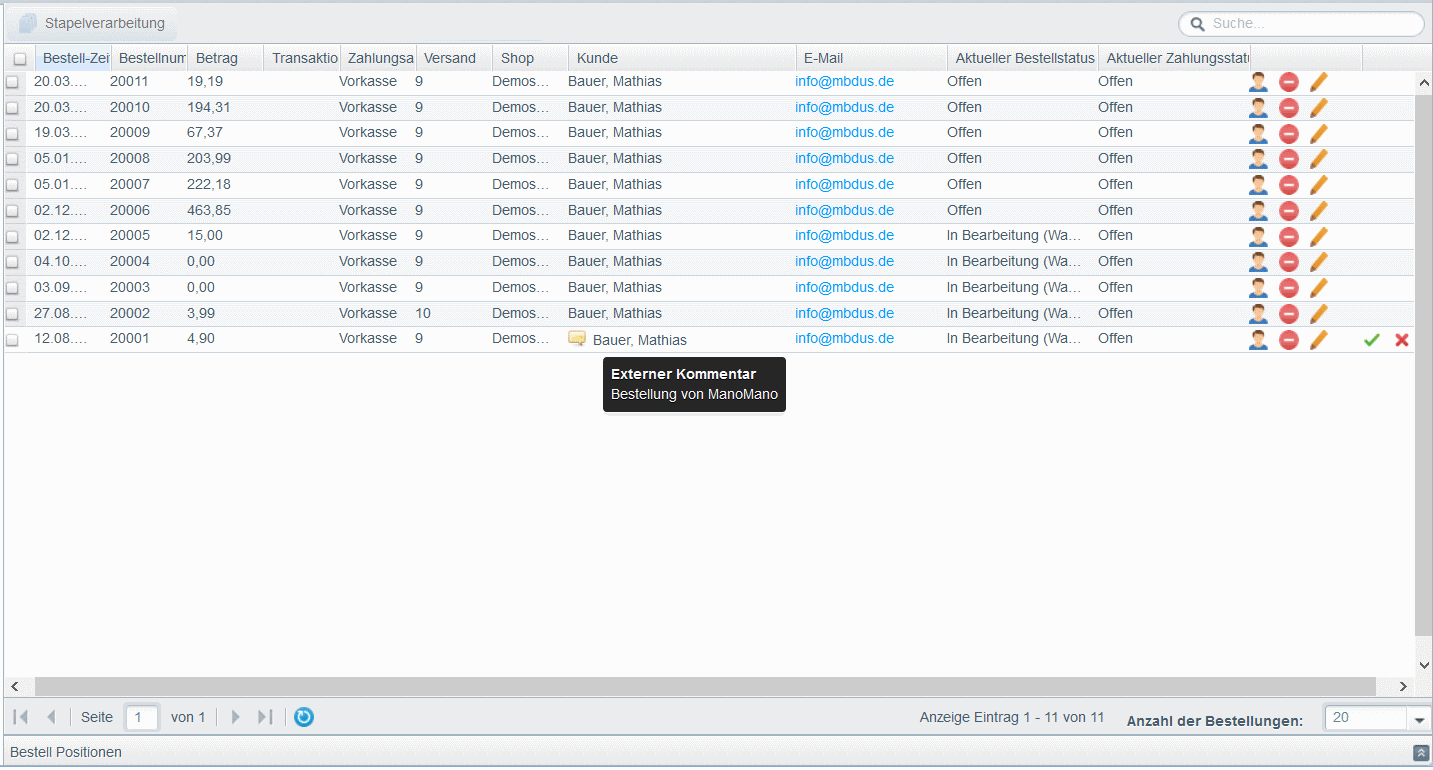Check the box for order 20008
The image size is (1433, 770).
tap(13, 159)
